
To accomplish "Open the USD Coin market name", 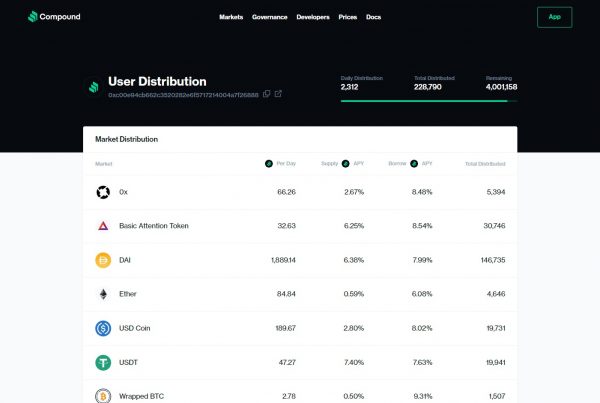I will (x=134, y=328).
